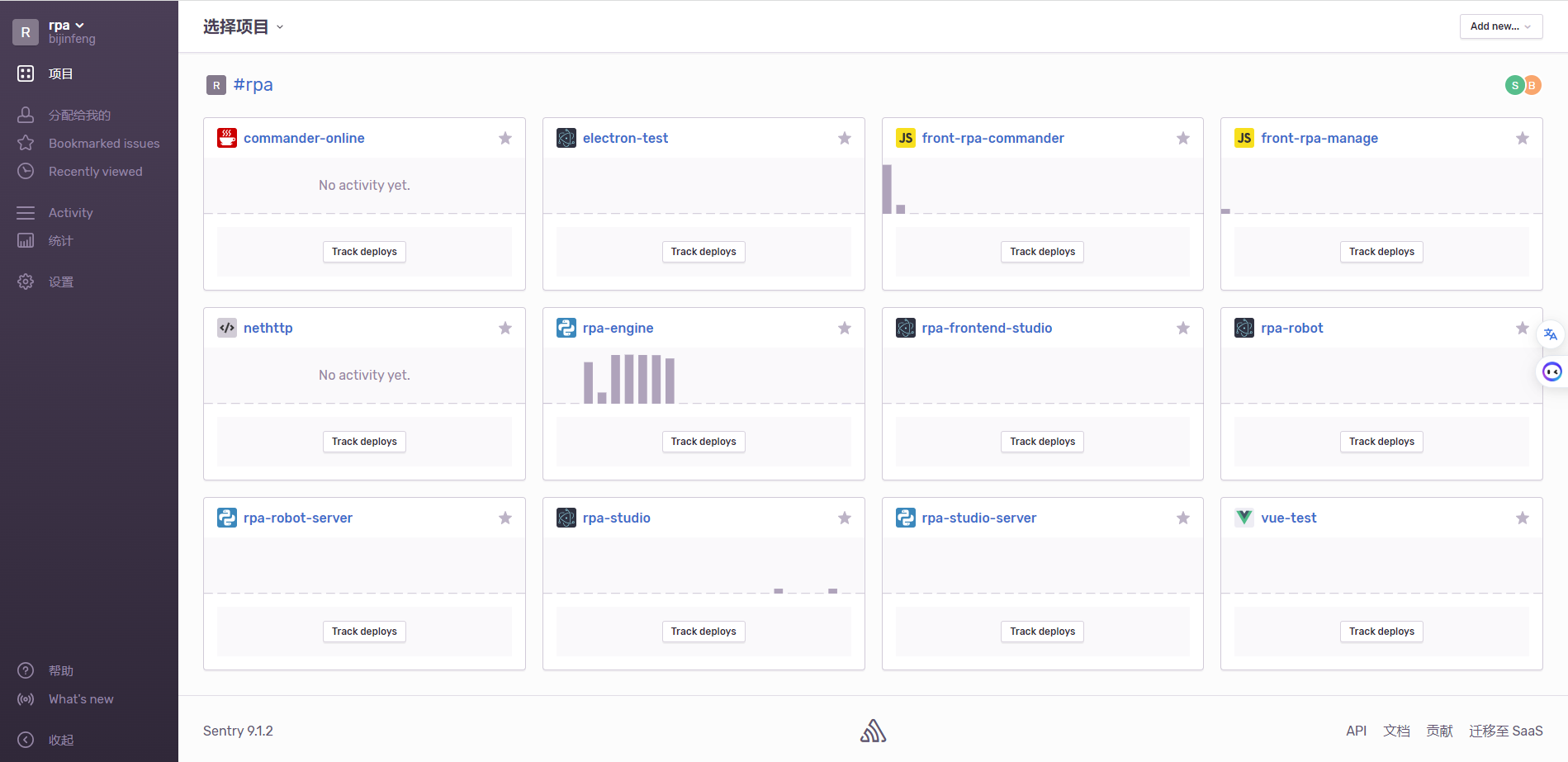Click the orange B member avatar
1568x762 pixels.
coord(1532,85)
